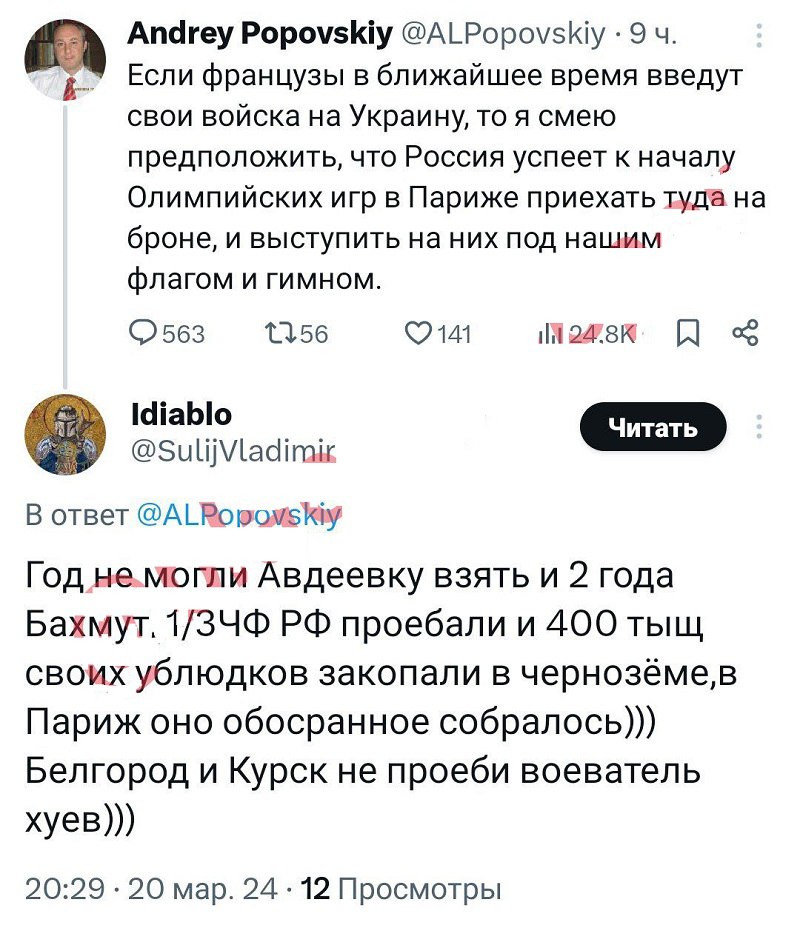
Task: Click the Idiablo display name
Action: coord(181,412)
